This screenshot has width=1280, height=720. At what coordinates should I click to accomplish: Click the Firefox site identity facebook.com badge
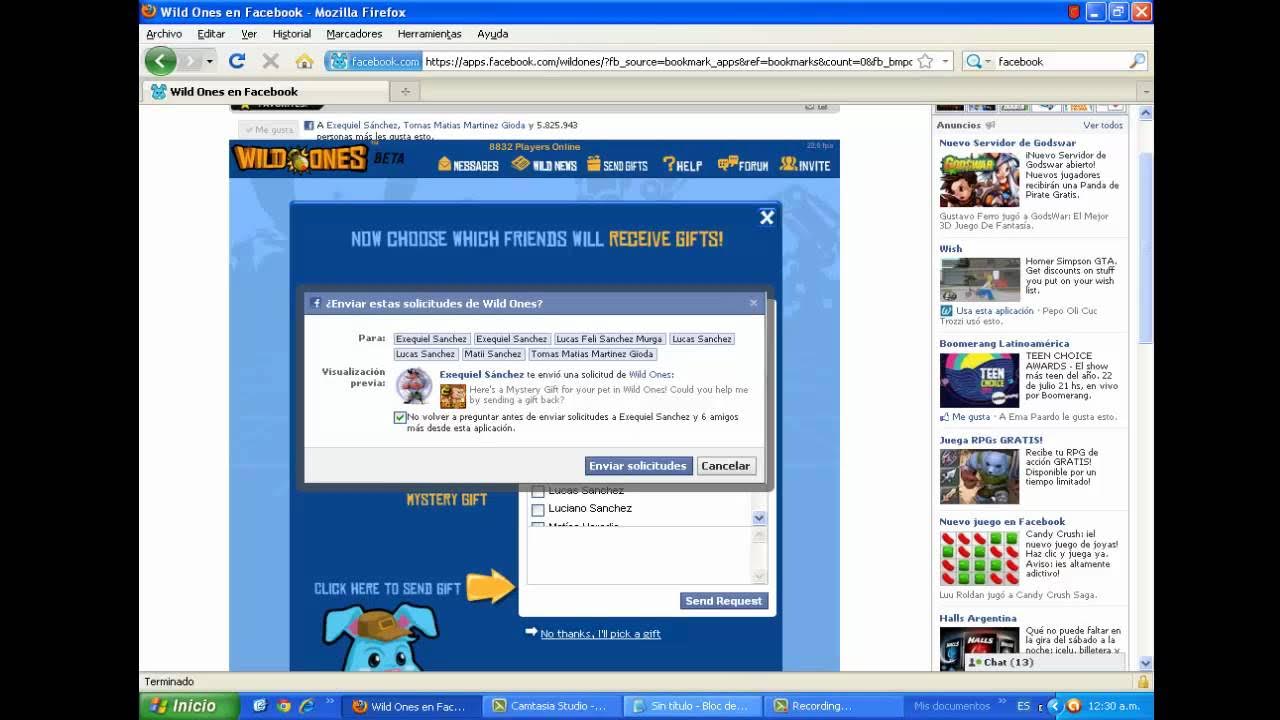coord(374,61)
